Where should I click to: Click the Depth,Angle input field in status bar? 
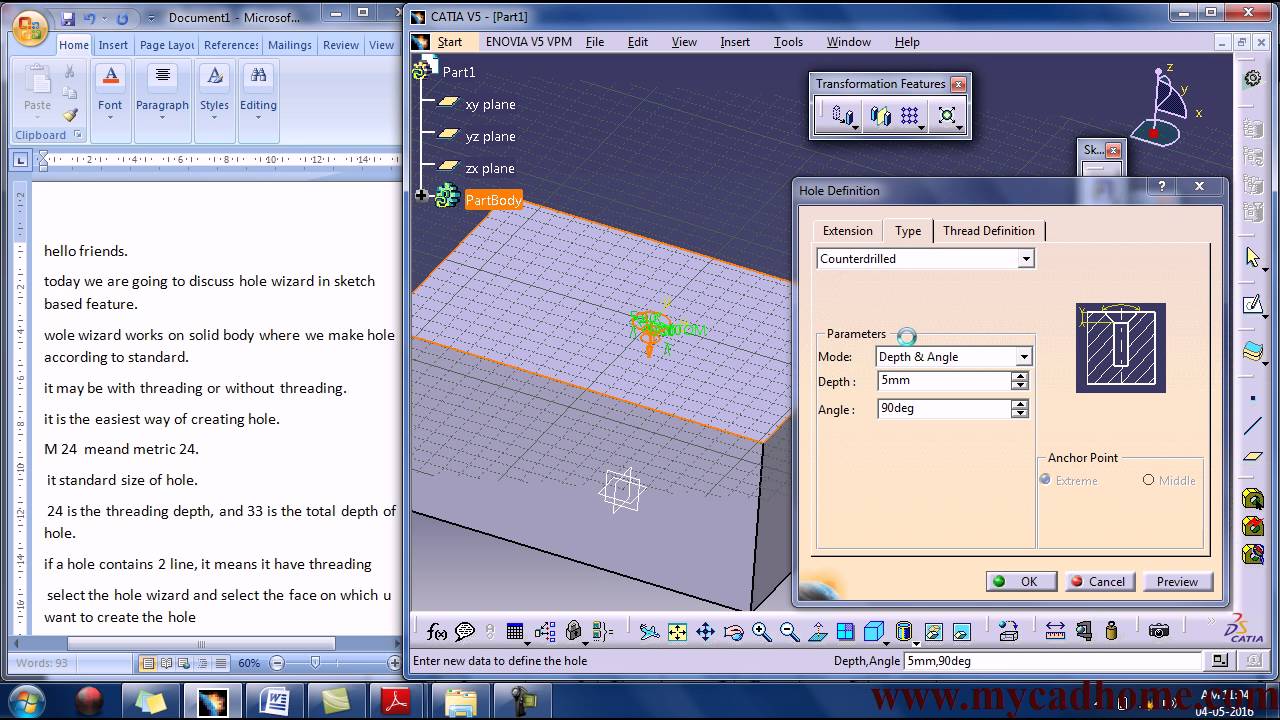pos(1052,661)
